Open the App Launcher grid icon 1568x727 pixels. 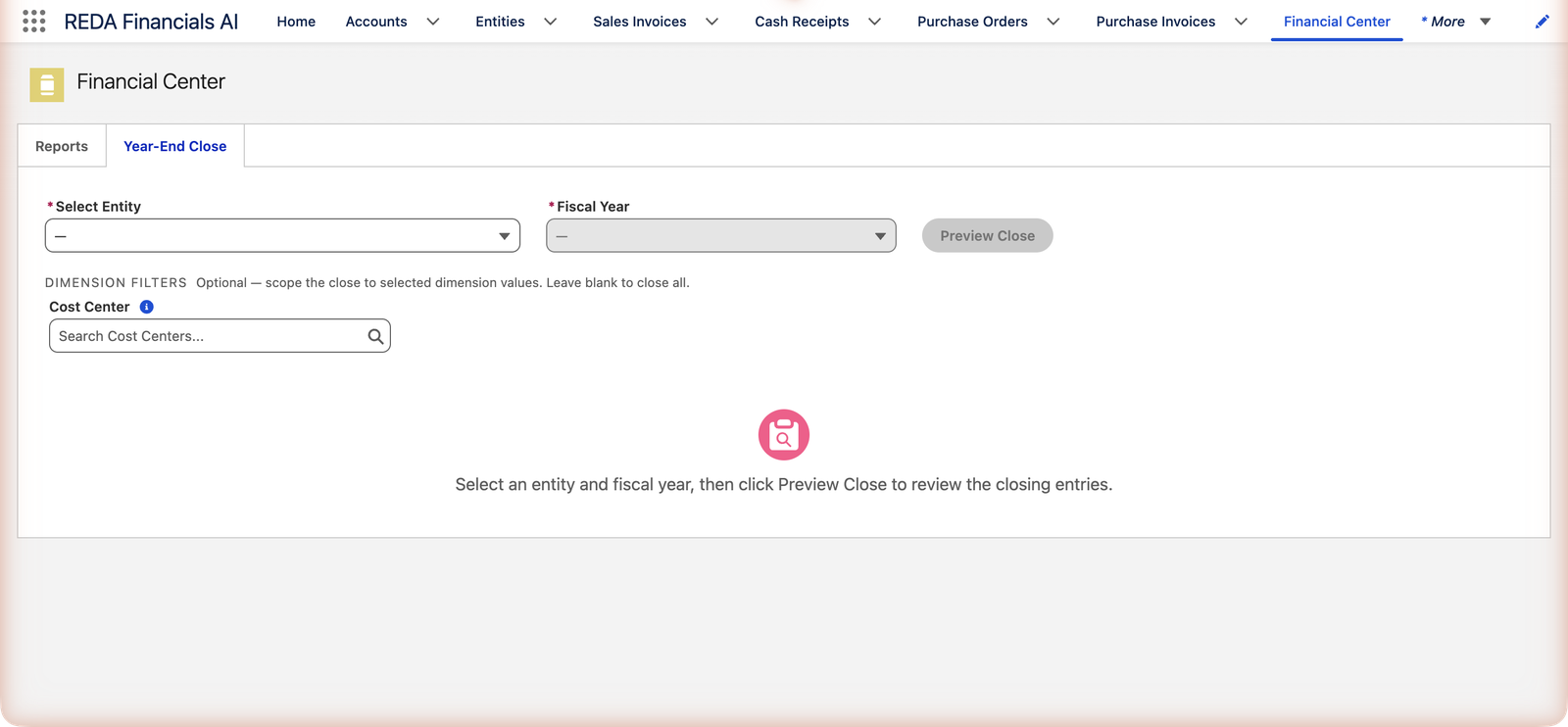[x=34, y=22]
